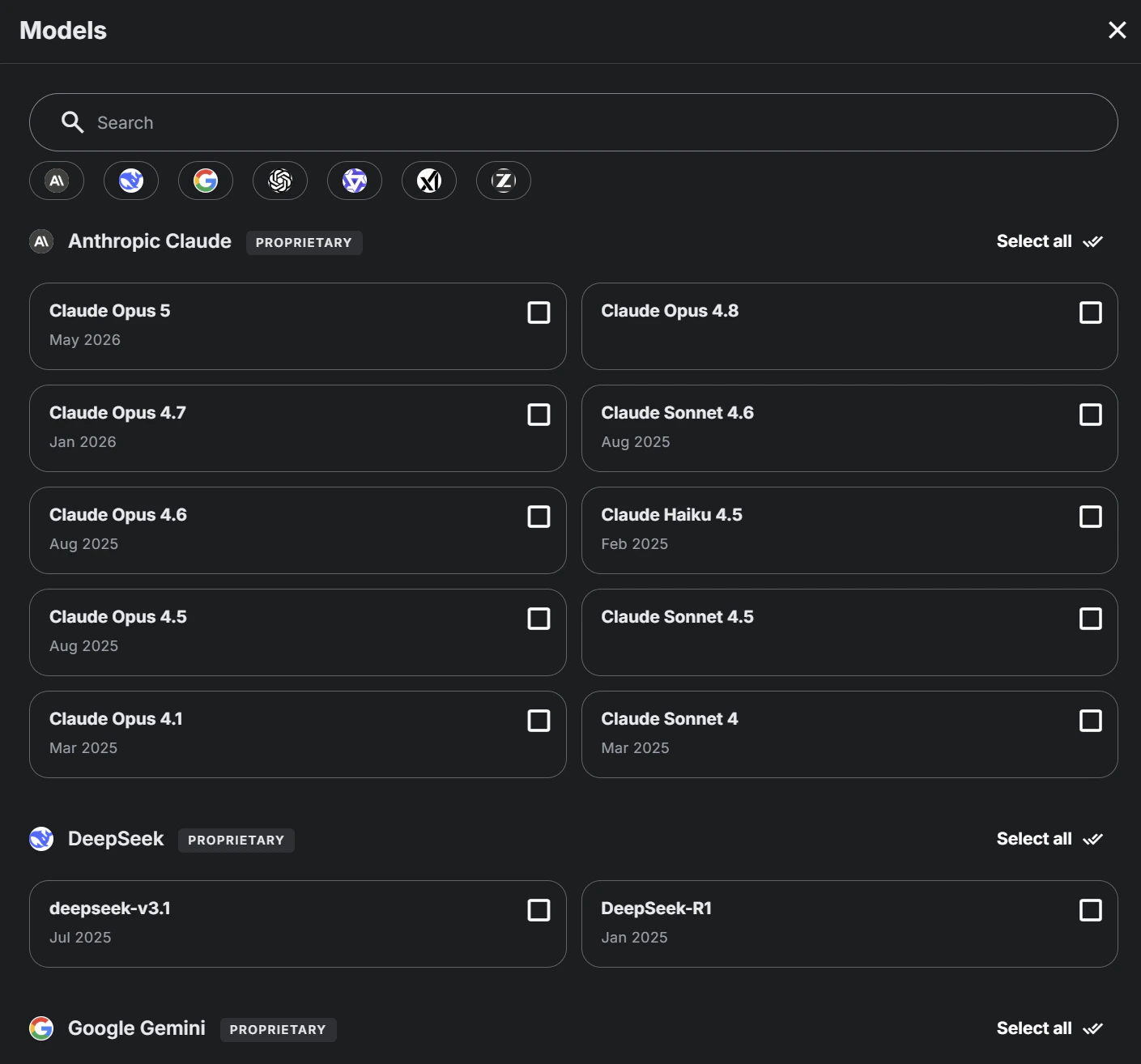Click the Claude Sonnet 4.6 model name
Screen dimensions: 1141x1064
[677, 413]
